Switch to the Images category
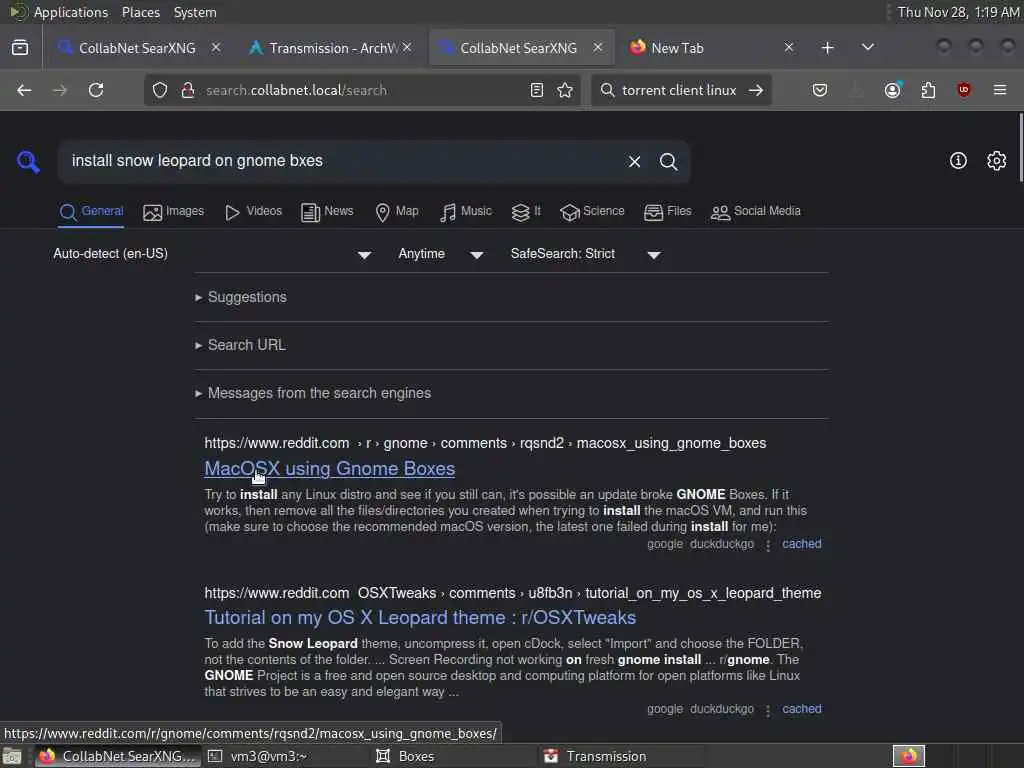The width and height of the screenshot is (1024, 768). click(173, 212)
